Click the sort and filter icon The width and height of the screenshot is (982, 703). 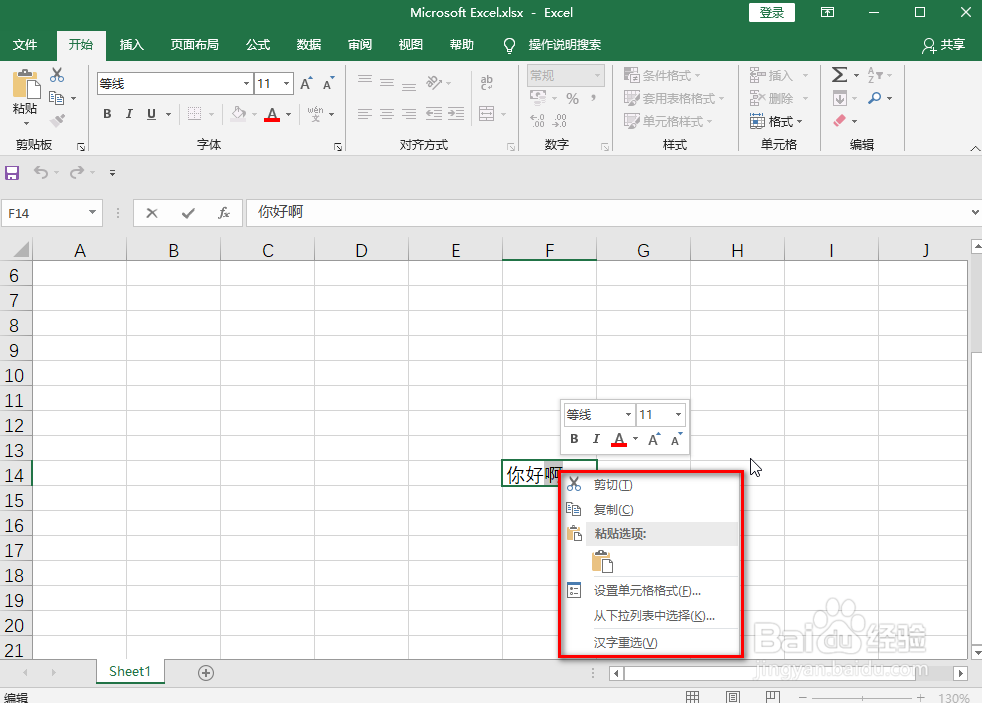point(875,75)
